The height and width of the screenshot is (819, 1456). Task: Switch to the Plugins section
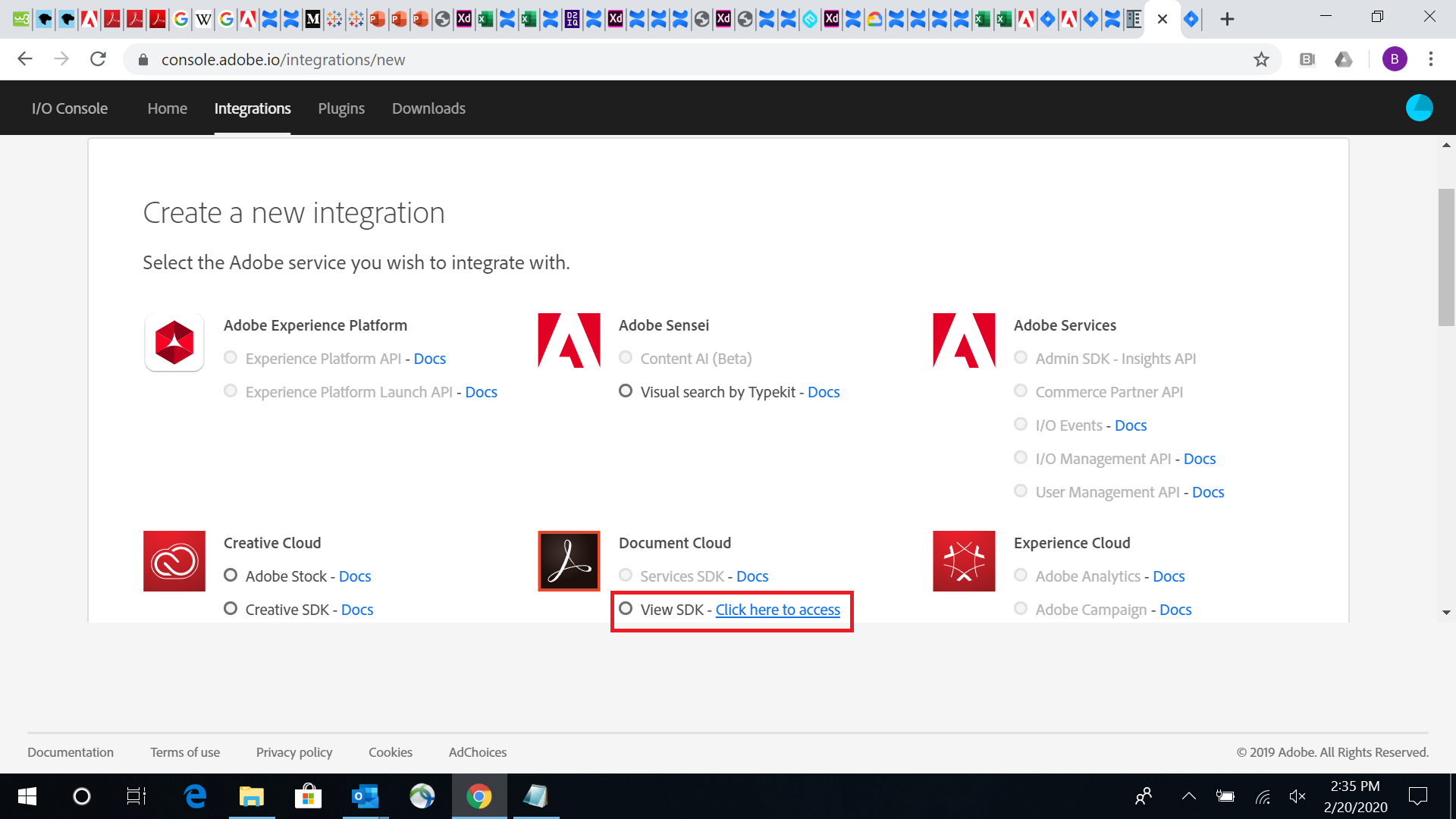coord(341,108)
